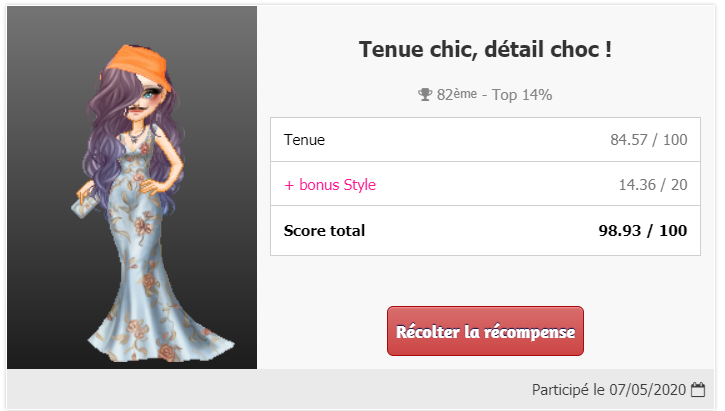
Task: Click the avatar's orange cap
Action: [139, 65]
